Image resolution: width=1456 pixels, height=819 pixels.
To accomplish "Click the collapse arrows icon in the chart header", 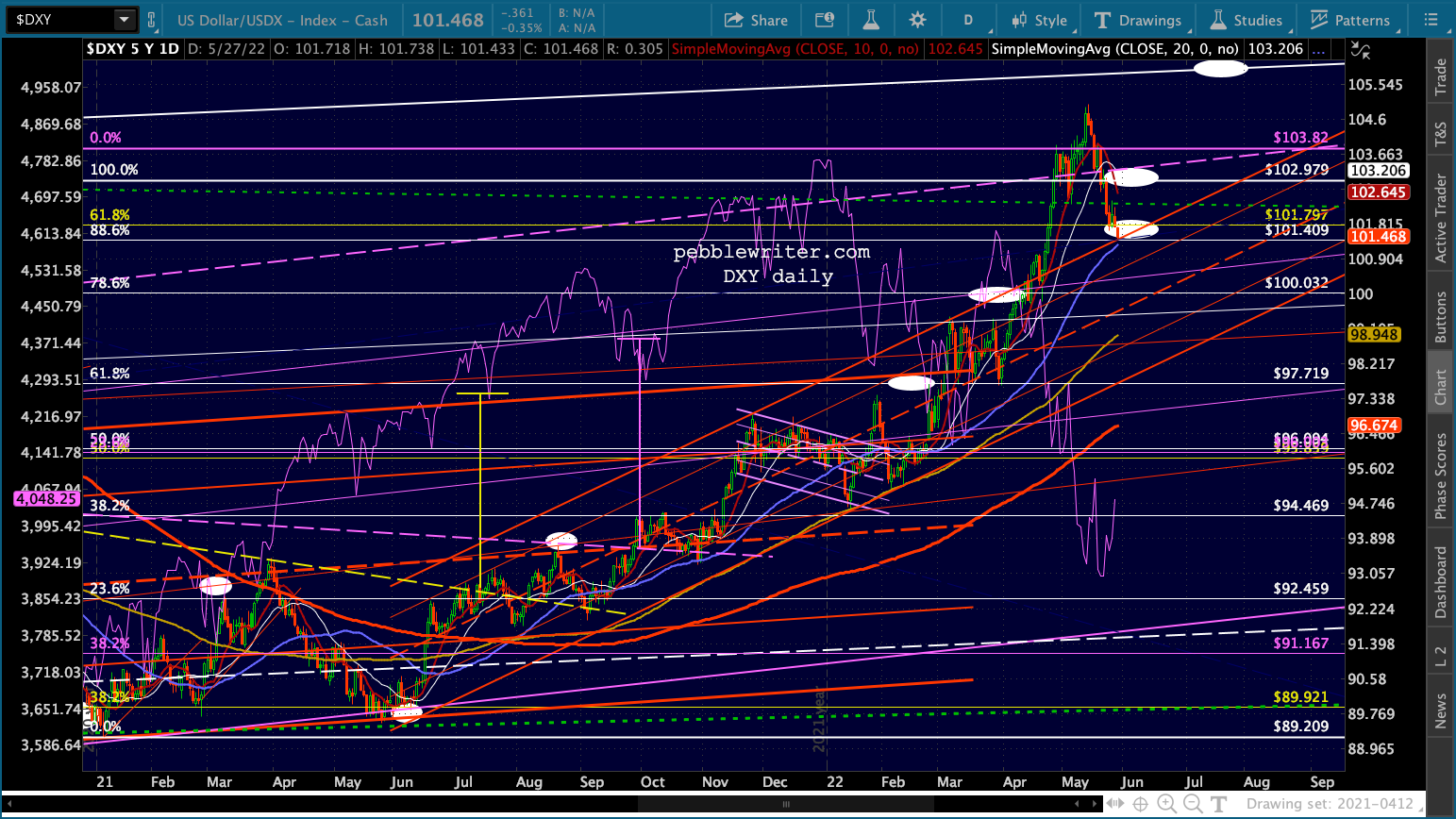I will (1360, 49).
